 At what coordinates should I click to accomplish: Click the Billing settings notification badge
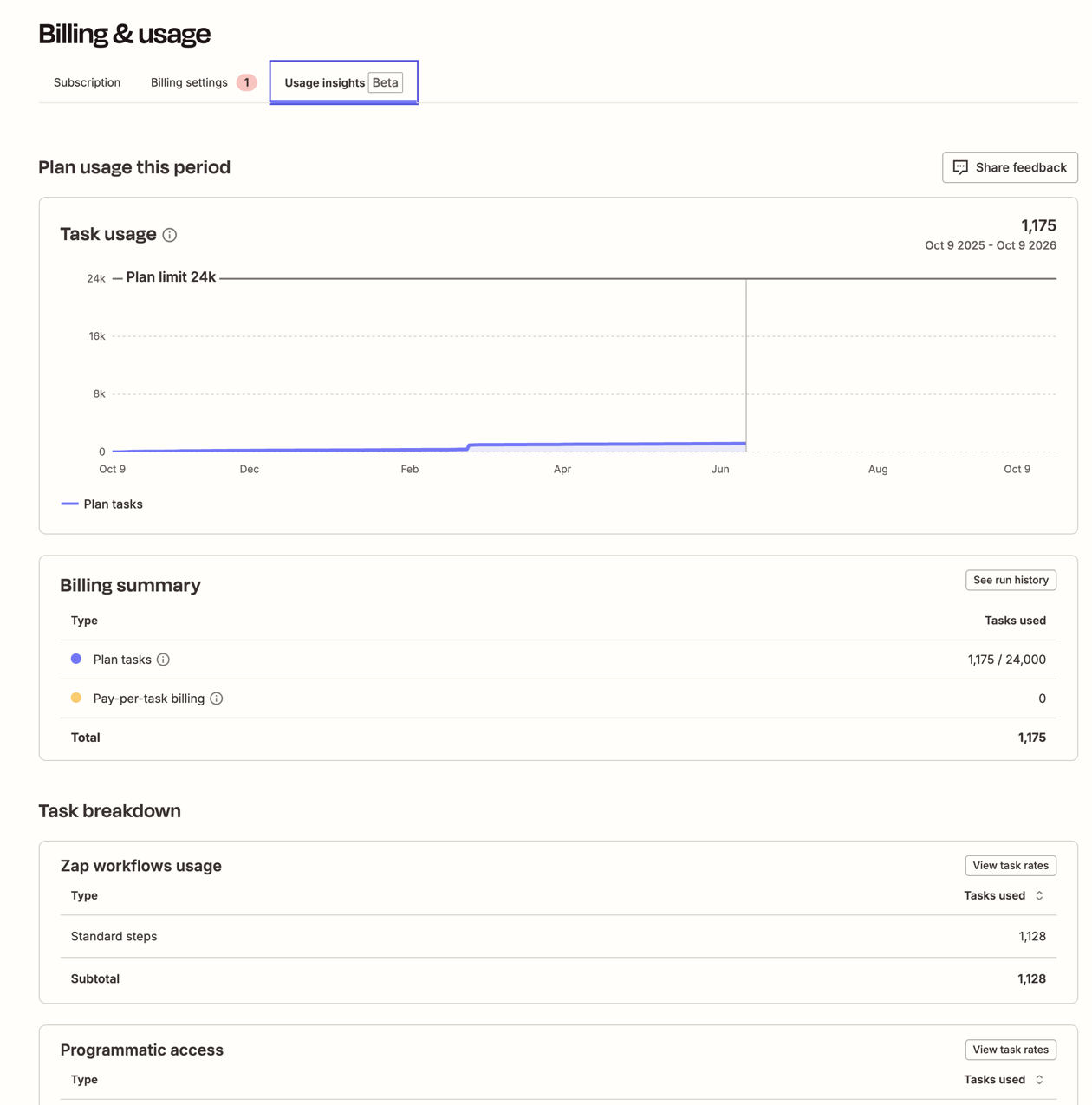(247, 82)
